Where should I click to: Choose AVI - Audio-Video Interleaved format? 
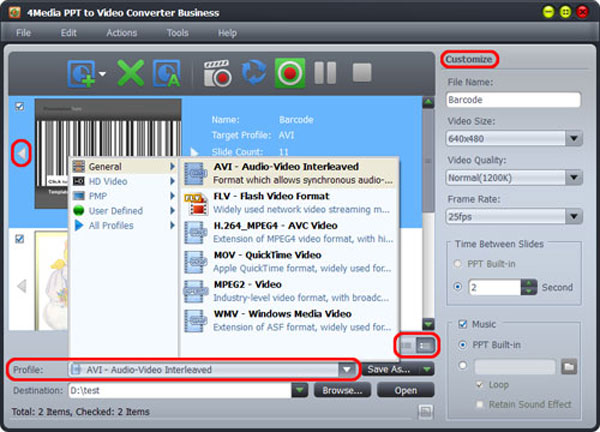click(290, 173)
